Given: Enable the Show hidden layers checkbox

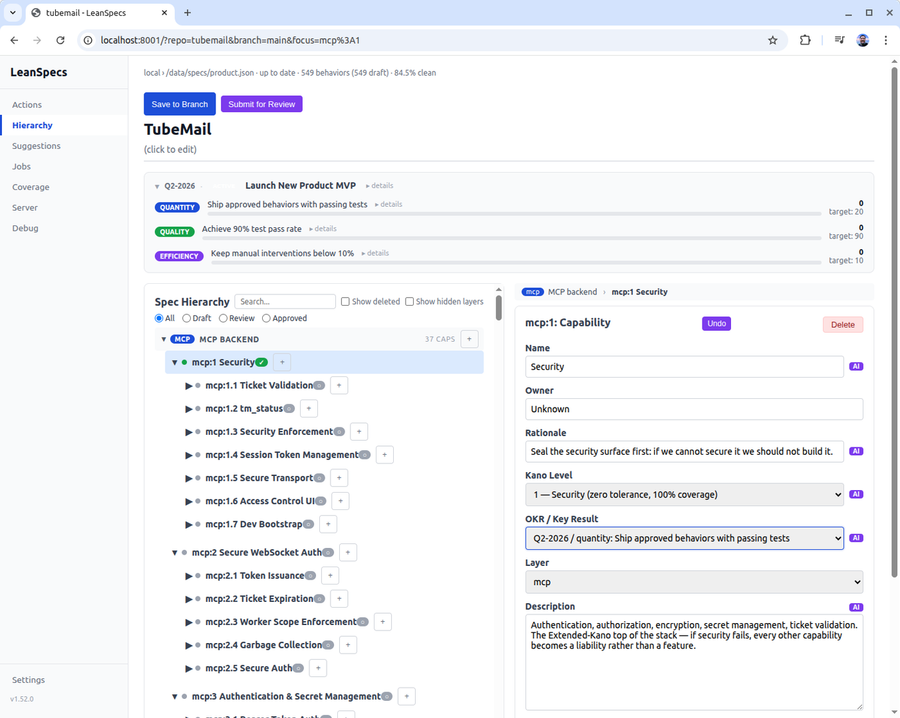Looking at the screenshot, I should (x=409, y=302).
